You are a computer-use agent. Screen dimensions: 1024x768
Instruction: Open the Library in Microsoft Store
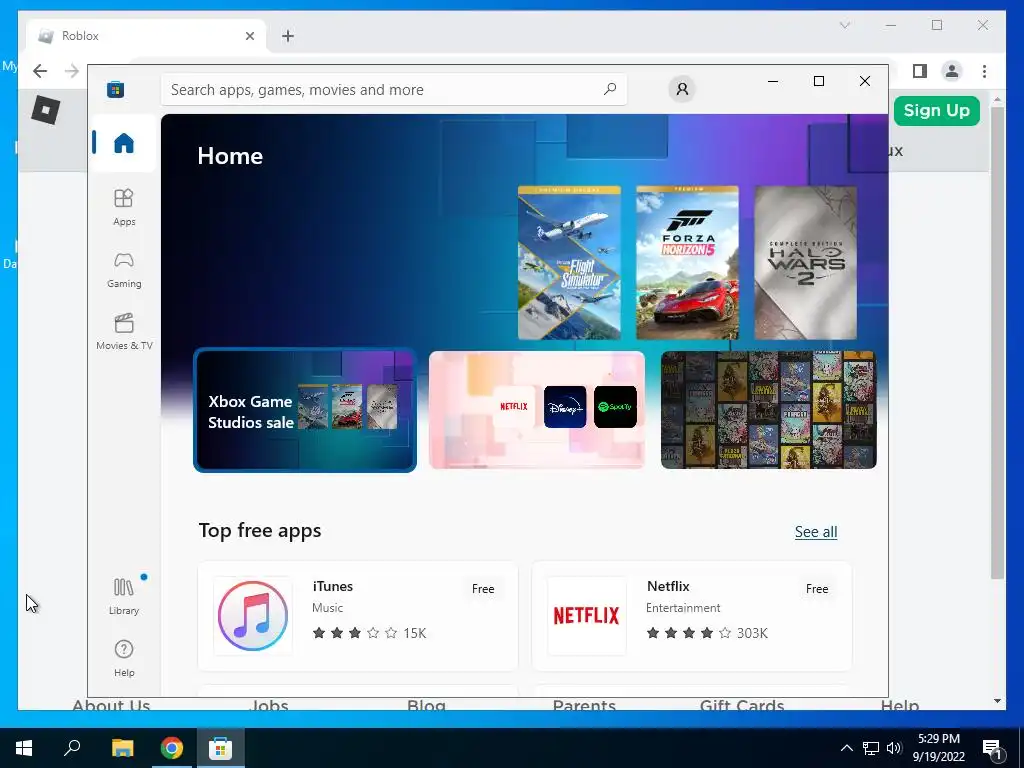click(x=123, y=595)
